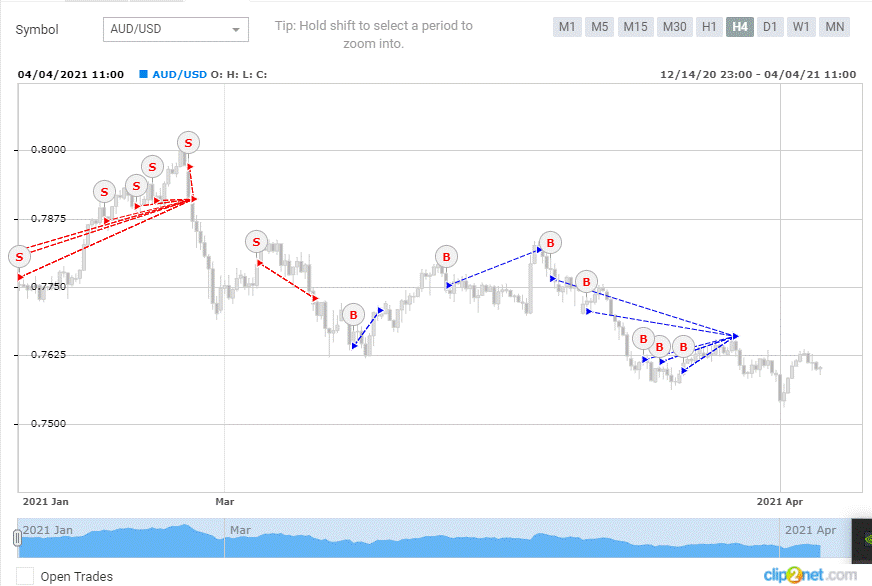Click the date range text 12/14/20 - 04/04/21

click(757, 75)
